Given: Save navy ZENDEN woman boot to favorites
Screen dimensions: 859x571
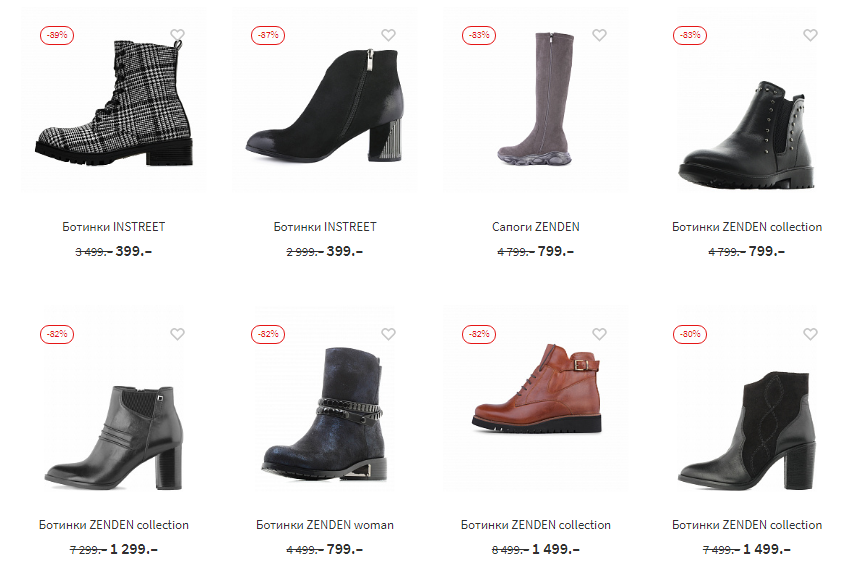Looking at the screenshot, I should point(388,334).
